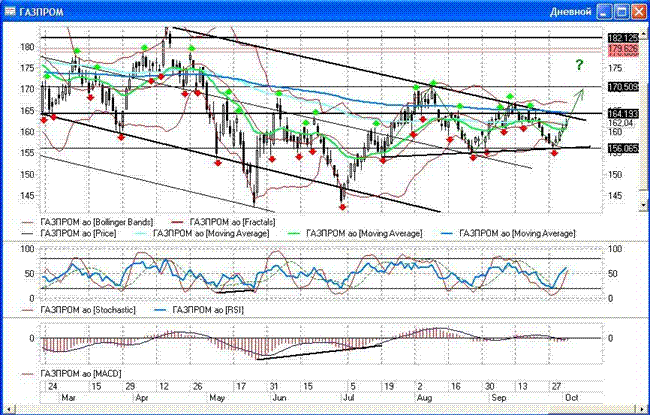
Task: Click the May month label on time axis
Action: 217,398
